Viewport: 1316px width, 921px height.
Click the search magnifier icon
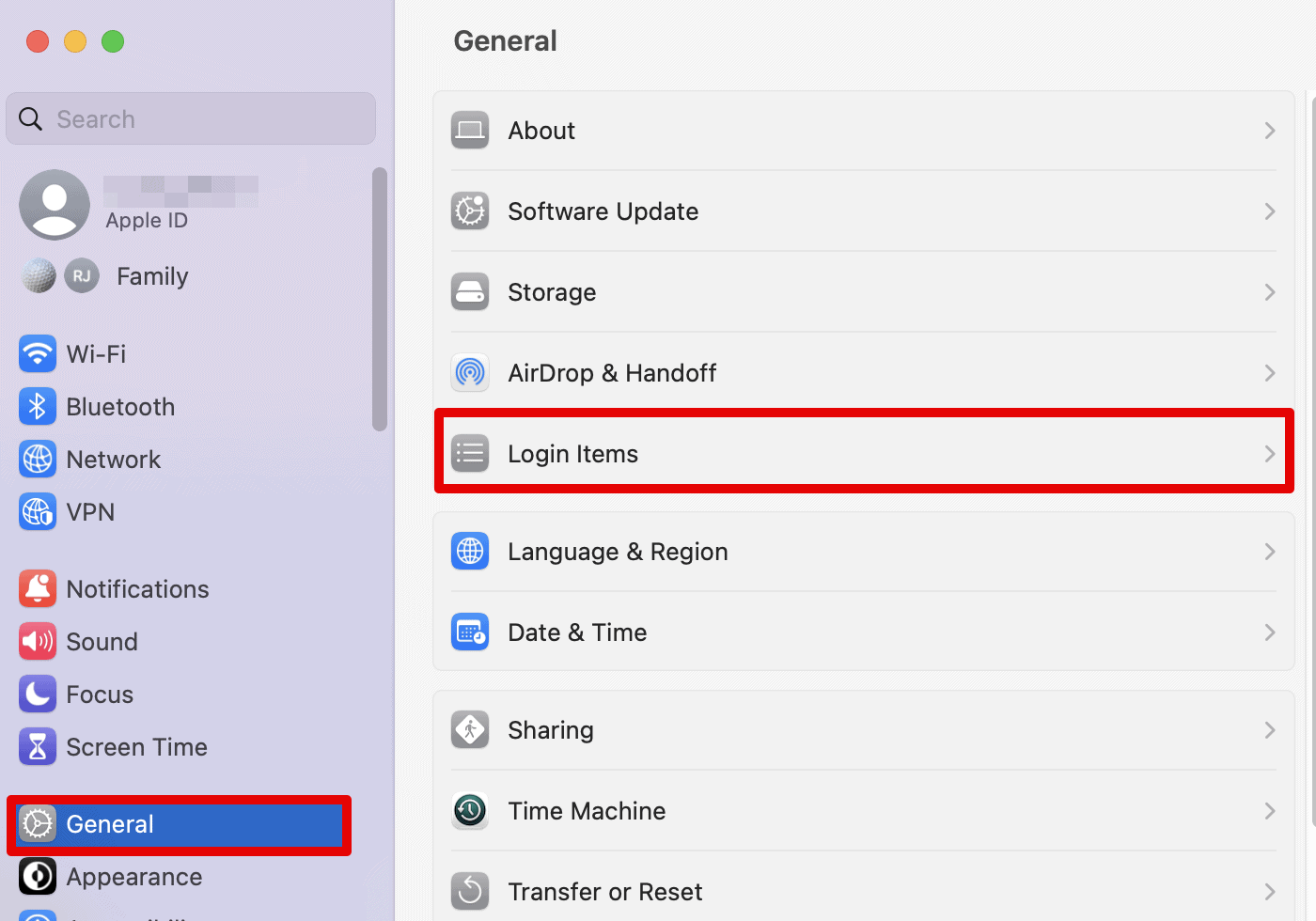pos(31,119)
